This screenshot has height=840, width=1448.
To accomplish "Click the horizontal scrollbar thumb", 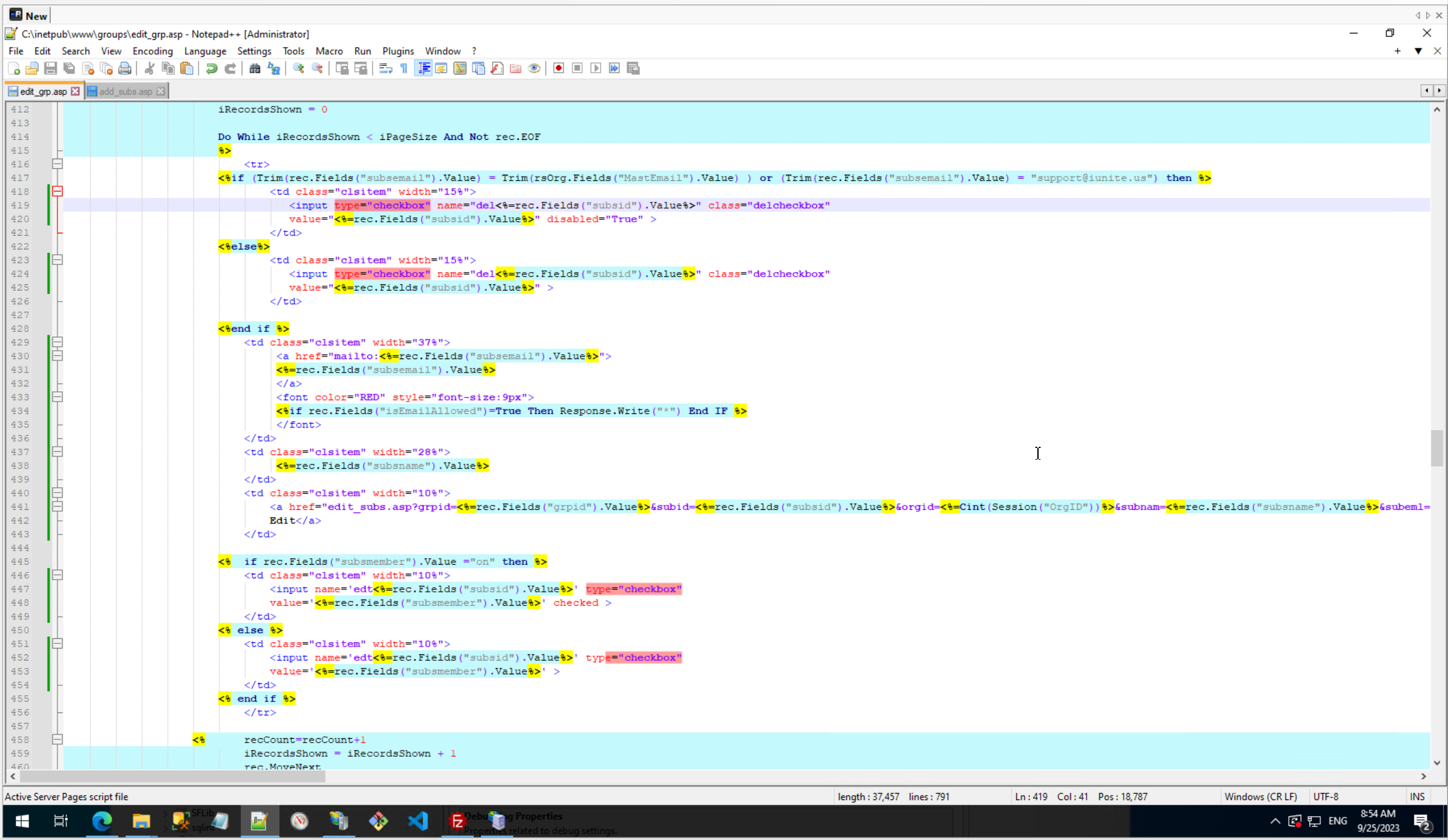I will click(x=172, y=777).
